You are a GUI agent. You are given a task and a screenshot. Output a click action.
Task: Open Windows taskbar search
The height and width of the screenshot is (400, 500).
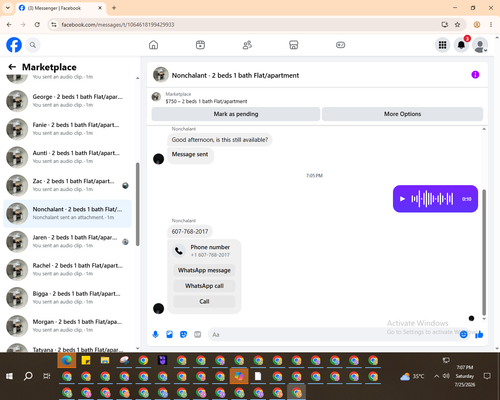pyautogui.click(x=28, y=376)
